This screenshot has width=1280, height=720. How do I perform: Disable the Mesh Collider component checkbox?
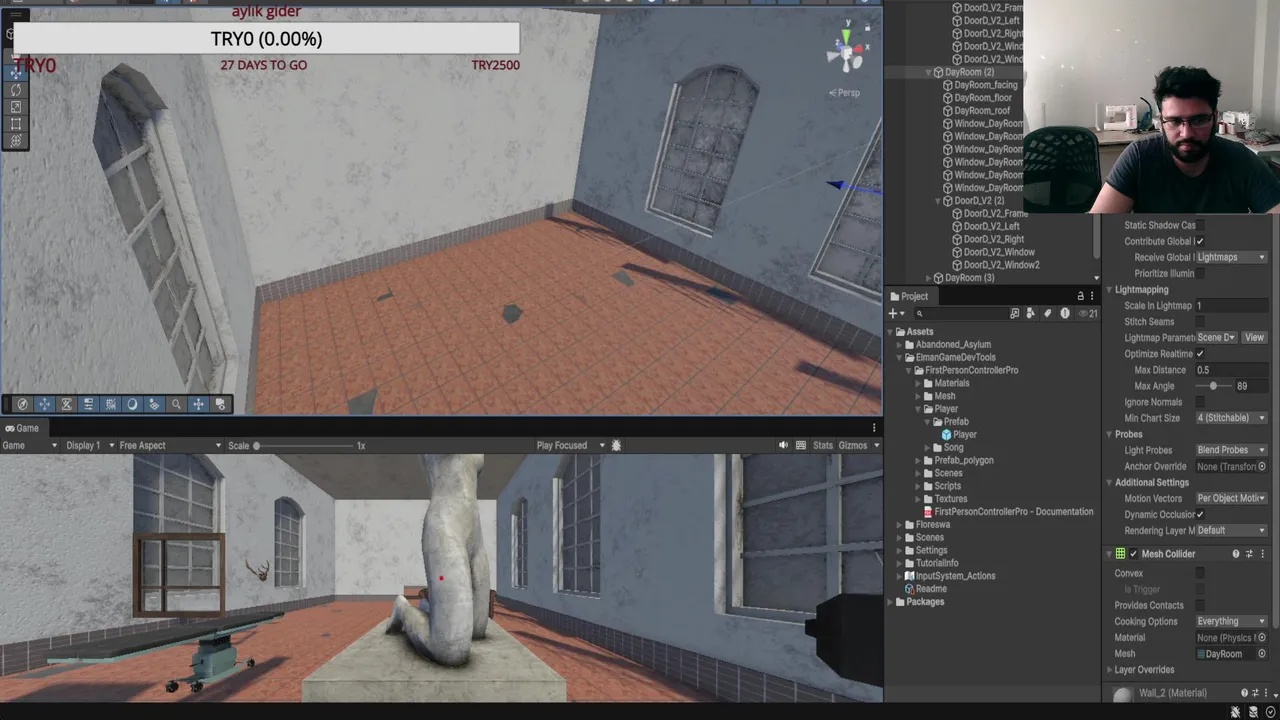pyautogui.click(x=1133, y=554)
